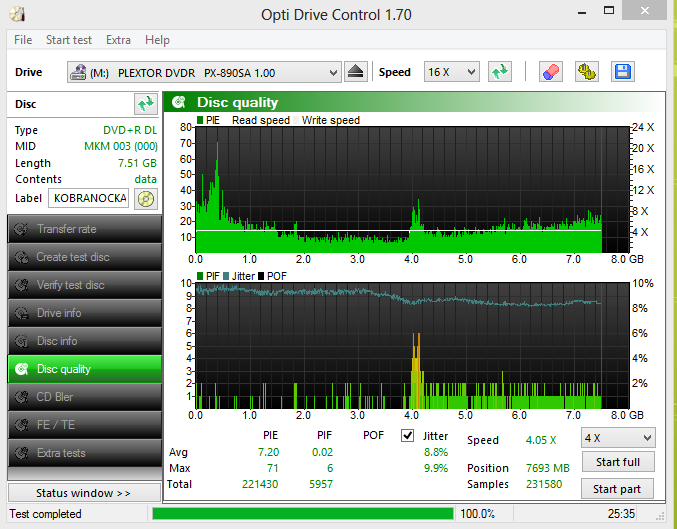Refresh disc info in Disc panel
The height and width of the screenshot is (529, 677).
pos(146,104)
